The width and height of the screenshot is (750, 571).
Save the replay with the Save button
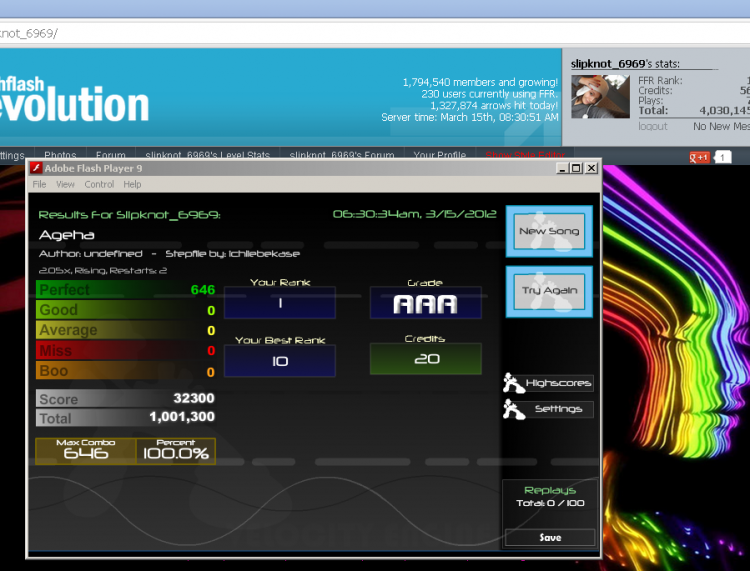point(550,538)
